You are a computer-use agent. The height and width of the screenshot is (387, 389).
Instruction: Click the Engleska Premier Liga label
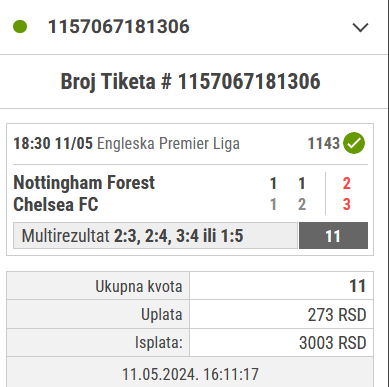pos(168,144)
